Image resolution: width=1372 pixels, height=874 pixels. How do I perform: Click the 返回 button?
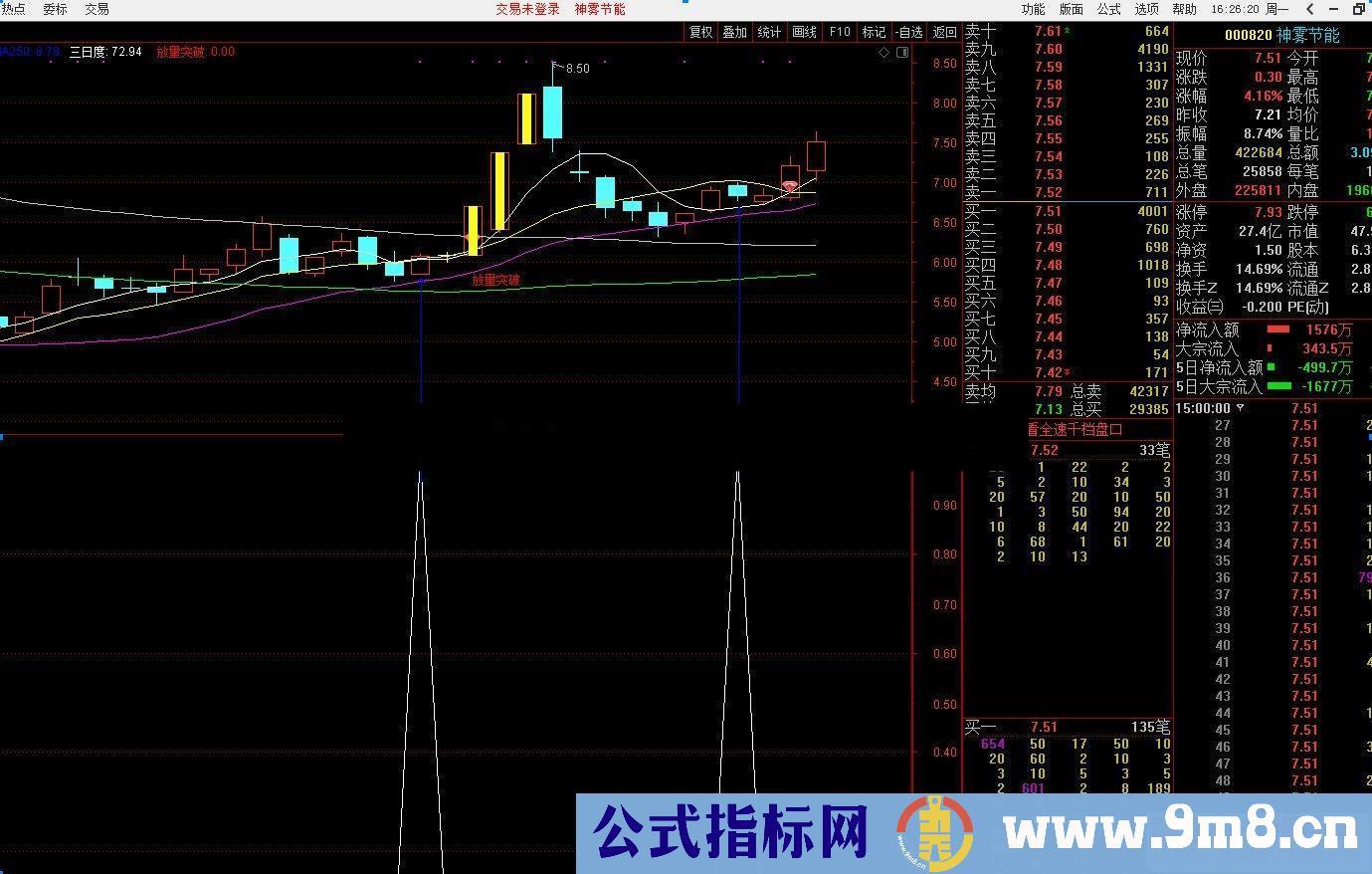coord(944,32)
